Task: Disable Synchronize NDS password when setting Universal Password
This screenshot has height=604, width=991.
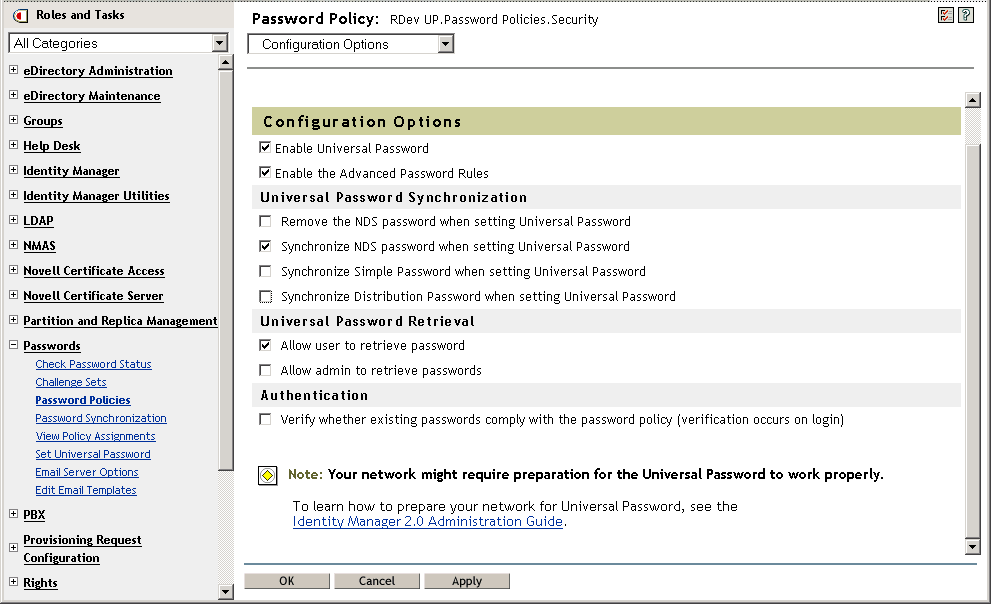Action: (265, 246)
